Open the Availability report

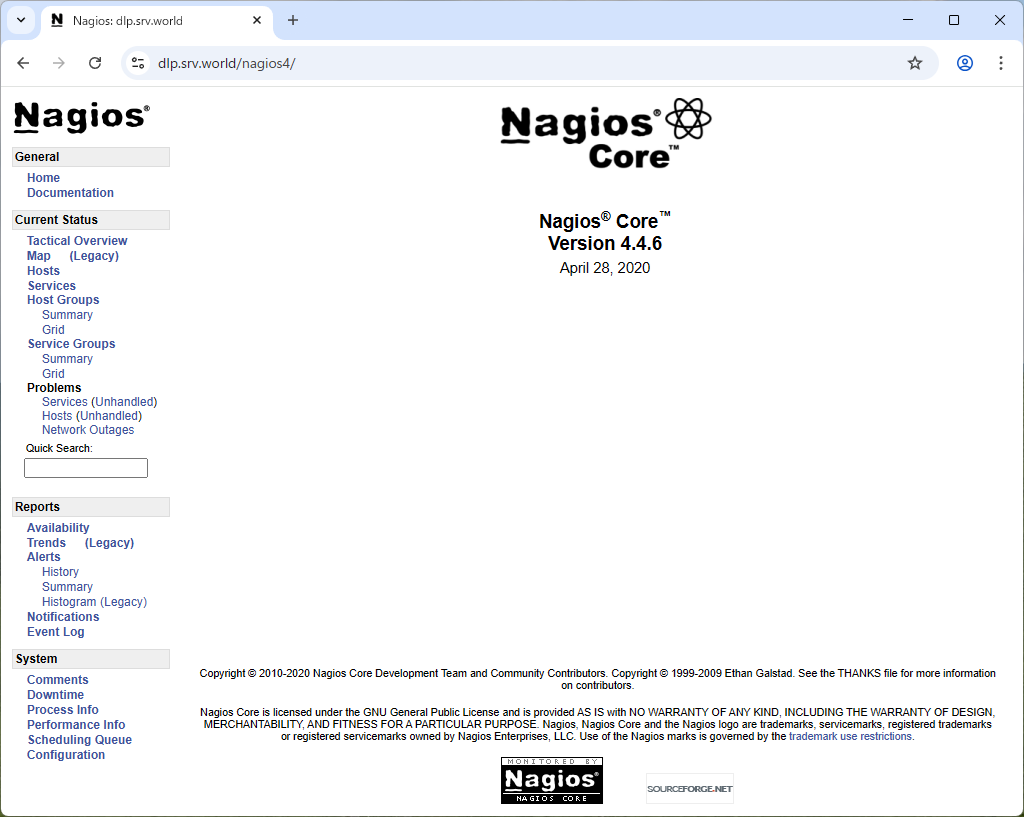[58, 528]
